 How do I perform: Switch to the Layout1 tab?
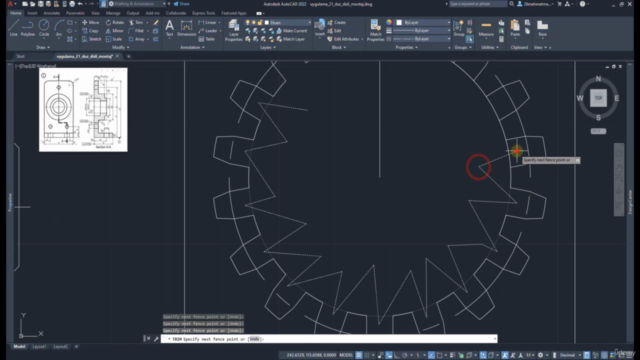pyautogui.click(x=39, y=347)
